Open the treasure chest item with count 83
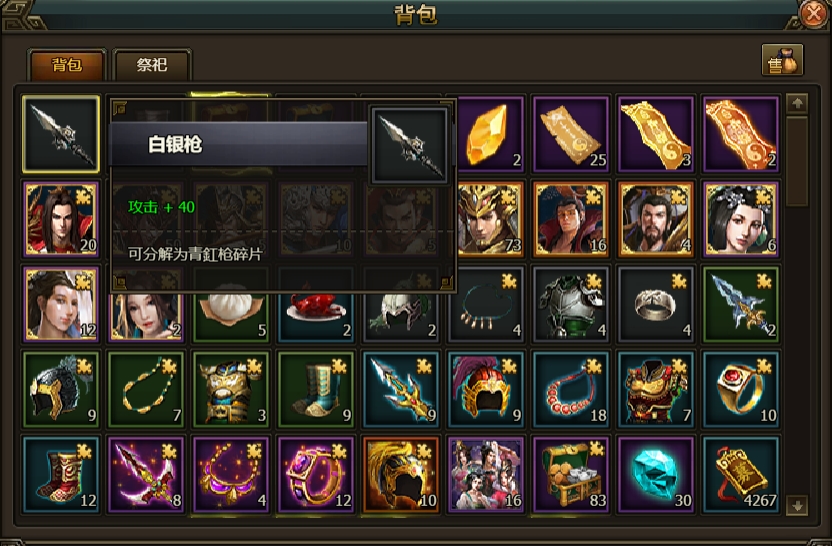This screenshot has width=832, height=546. click(571, 474)
